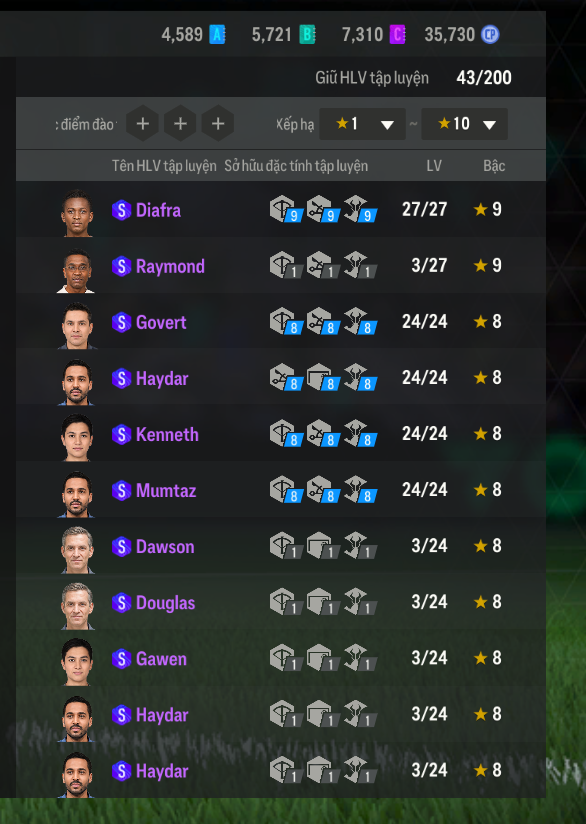This screenshot has width=586, height=824.
Task: Add trait in first plus hexagon slot
Action: pyautogui.click(x=142, y=123)
